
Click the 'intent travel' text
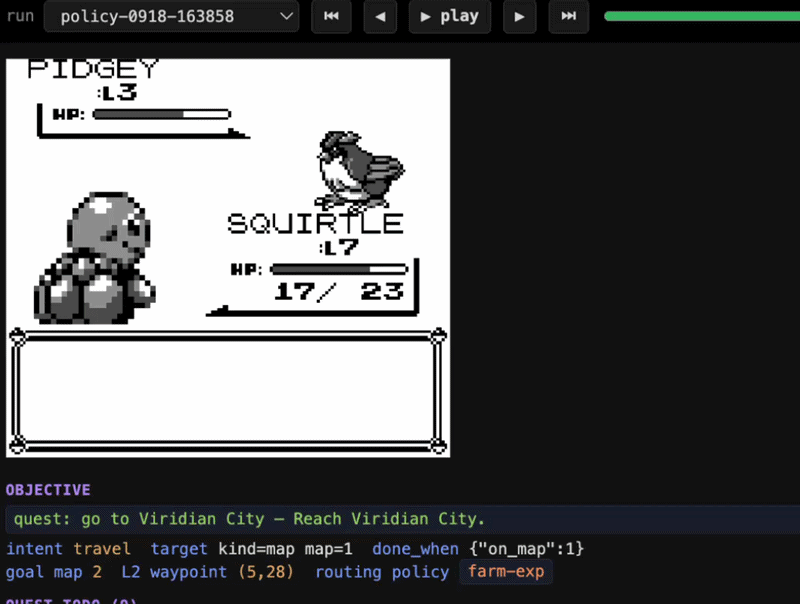[68, 549]
